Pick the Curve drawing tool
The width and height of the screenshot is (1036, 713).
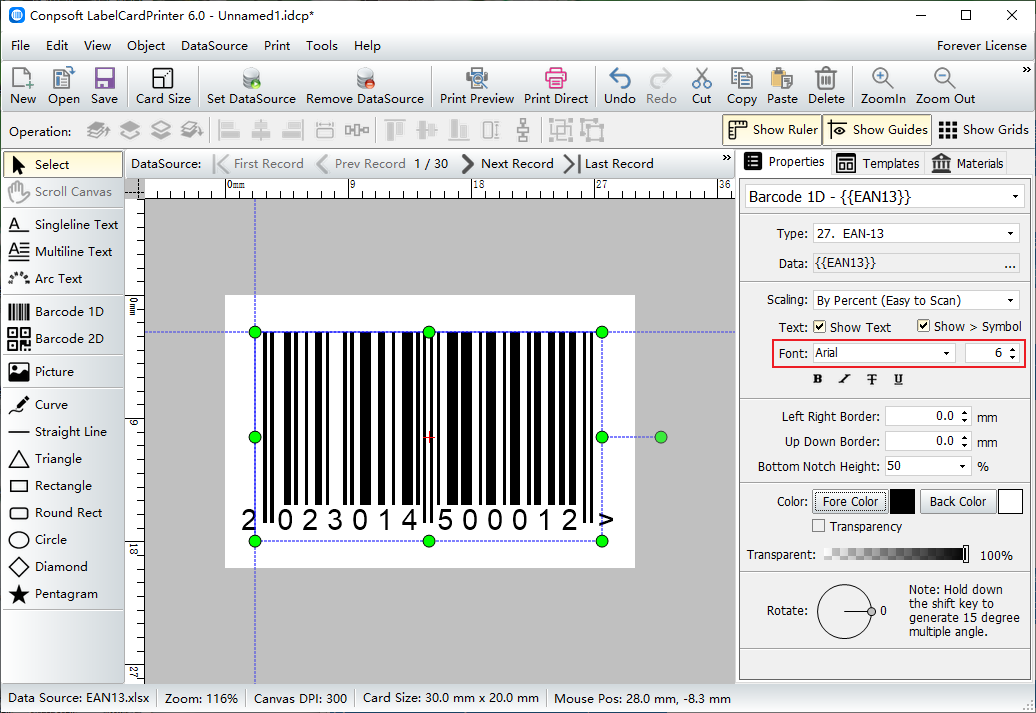coord(63,404)
